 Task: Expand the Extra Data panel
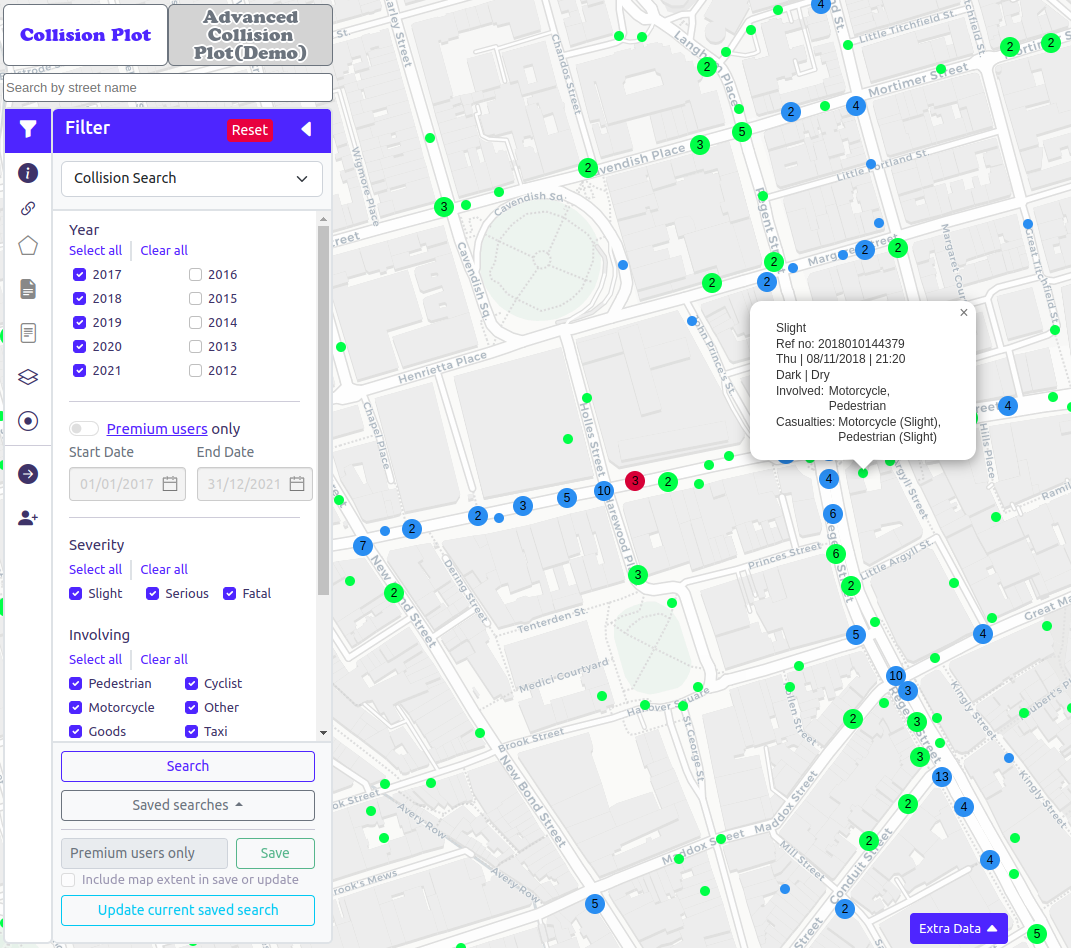957,929
